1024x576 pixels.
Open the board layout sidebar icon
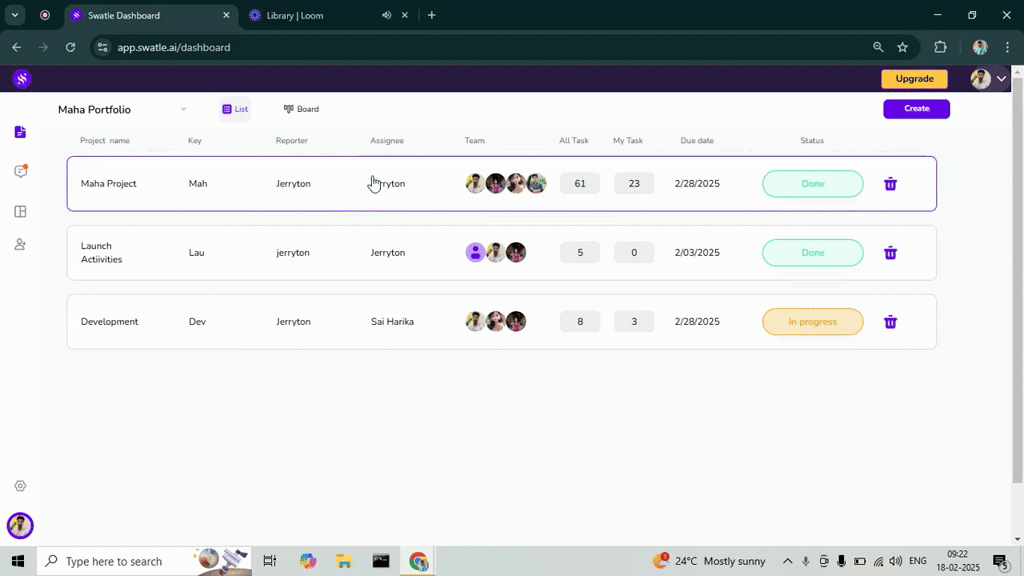tap(20, 212)
